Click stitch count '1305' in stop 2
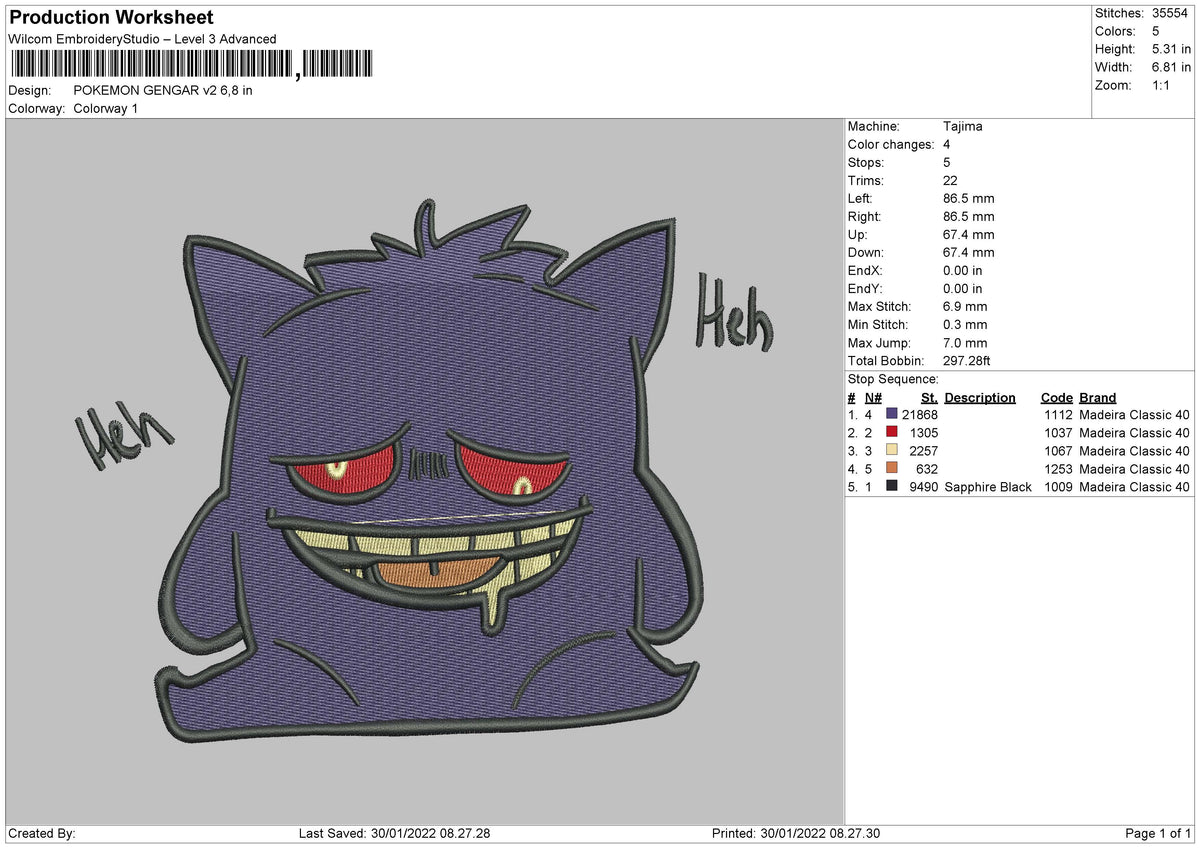The height and width of the screenshot is (848, 1200). [x=924, y=433]
